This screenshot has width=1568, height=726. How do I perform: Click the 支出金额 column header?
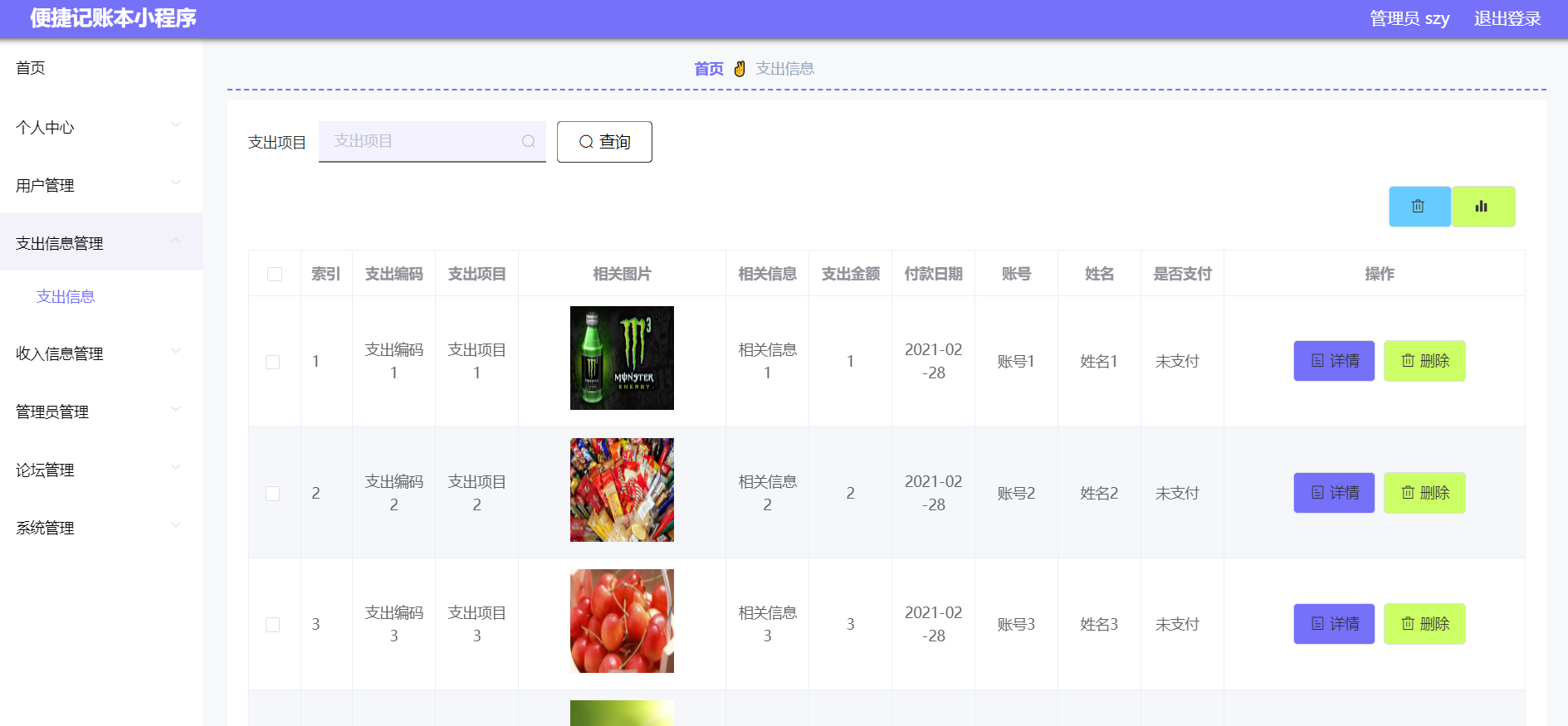click(851, 274)
